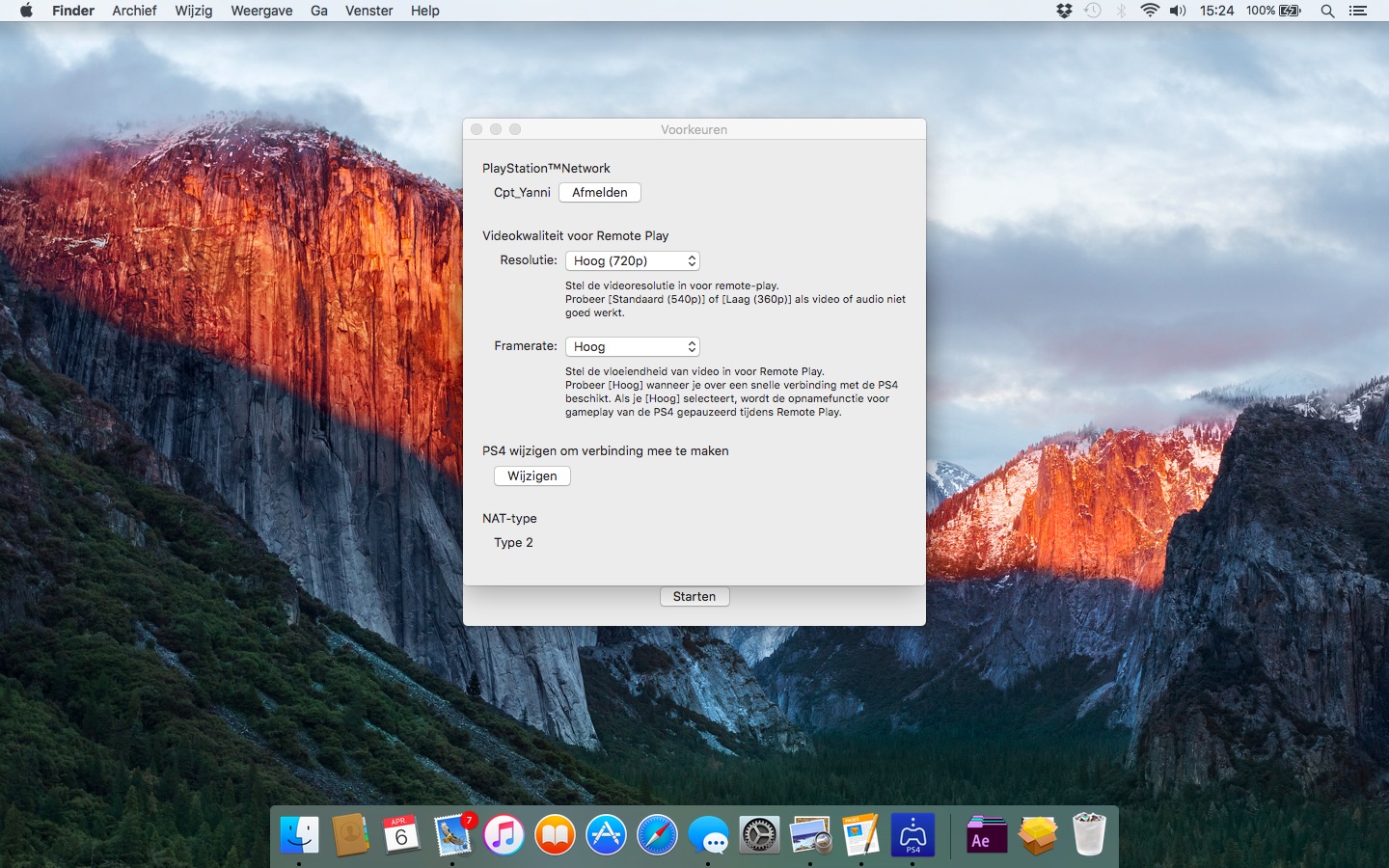The image size is (1389, 868).
Task: Open Finder from the dock
Action: [299, 834]
